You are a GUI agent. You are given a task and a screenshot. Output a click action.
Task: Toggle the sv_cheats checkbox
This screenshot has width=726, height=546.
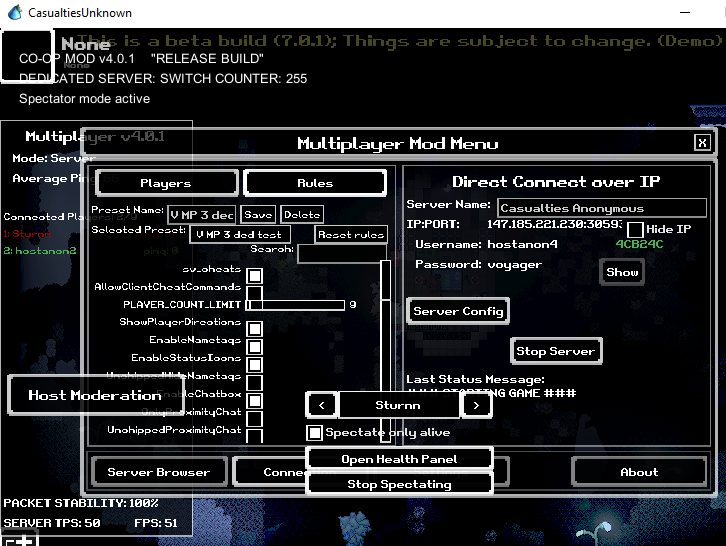click(x=255, y=276)
